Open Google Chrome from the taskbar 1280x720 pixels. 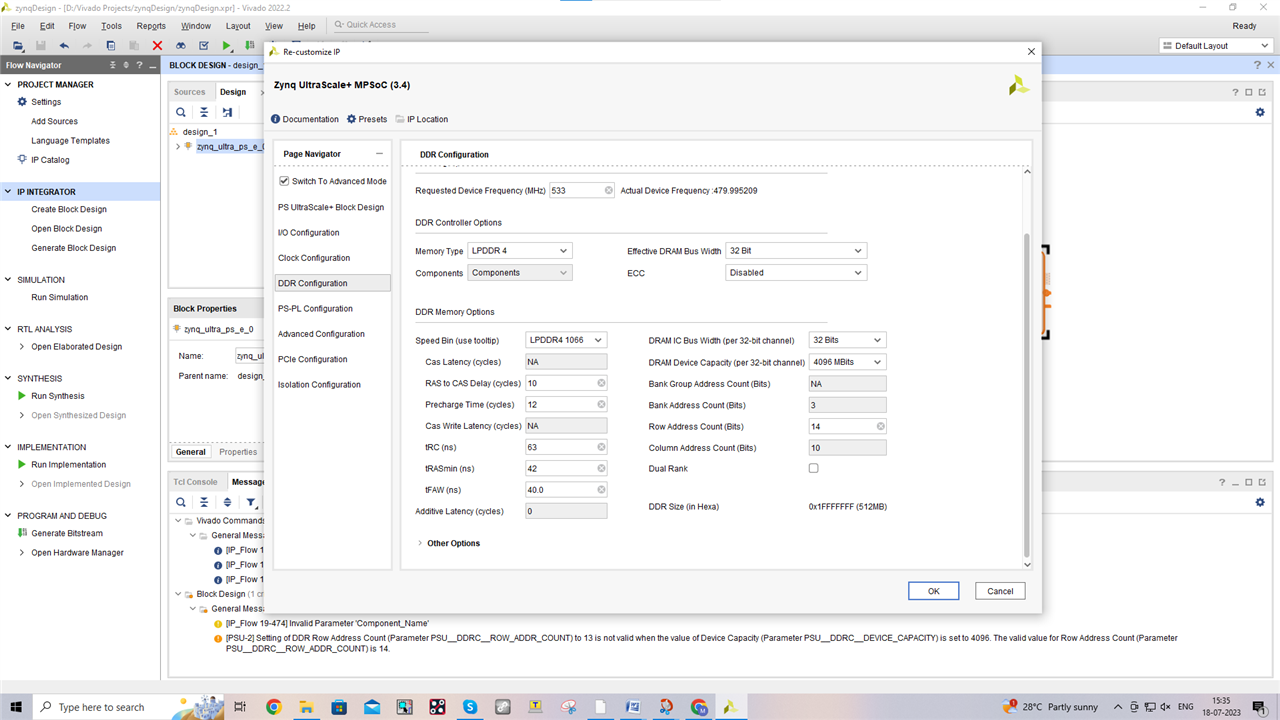coord(273,707)
